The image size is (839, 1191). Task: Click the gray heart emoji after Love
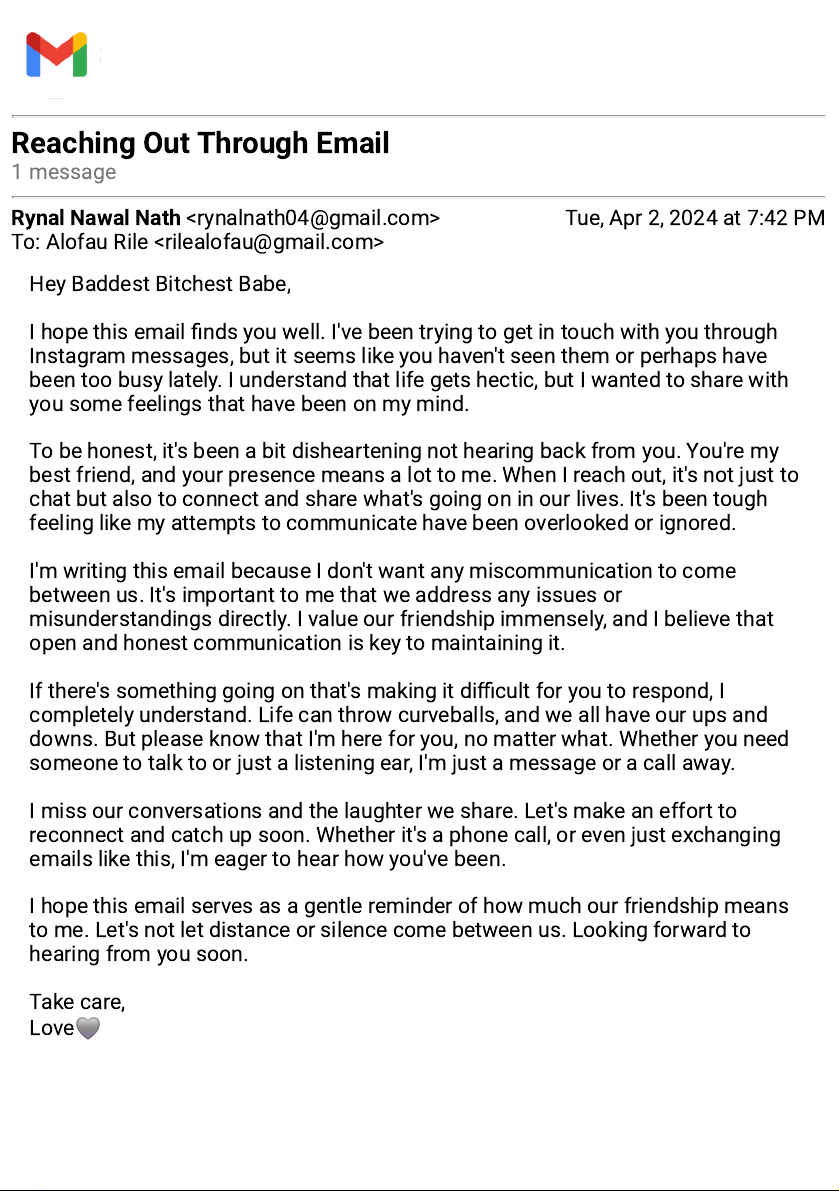tap(88, 1028)
